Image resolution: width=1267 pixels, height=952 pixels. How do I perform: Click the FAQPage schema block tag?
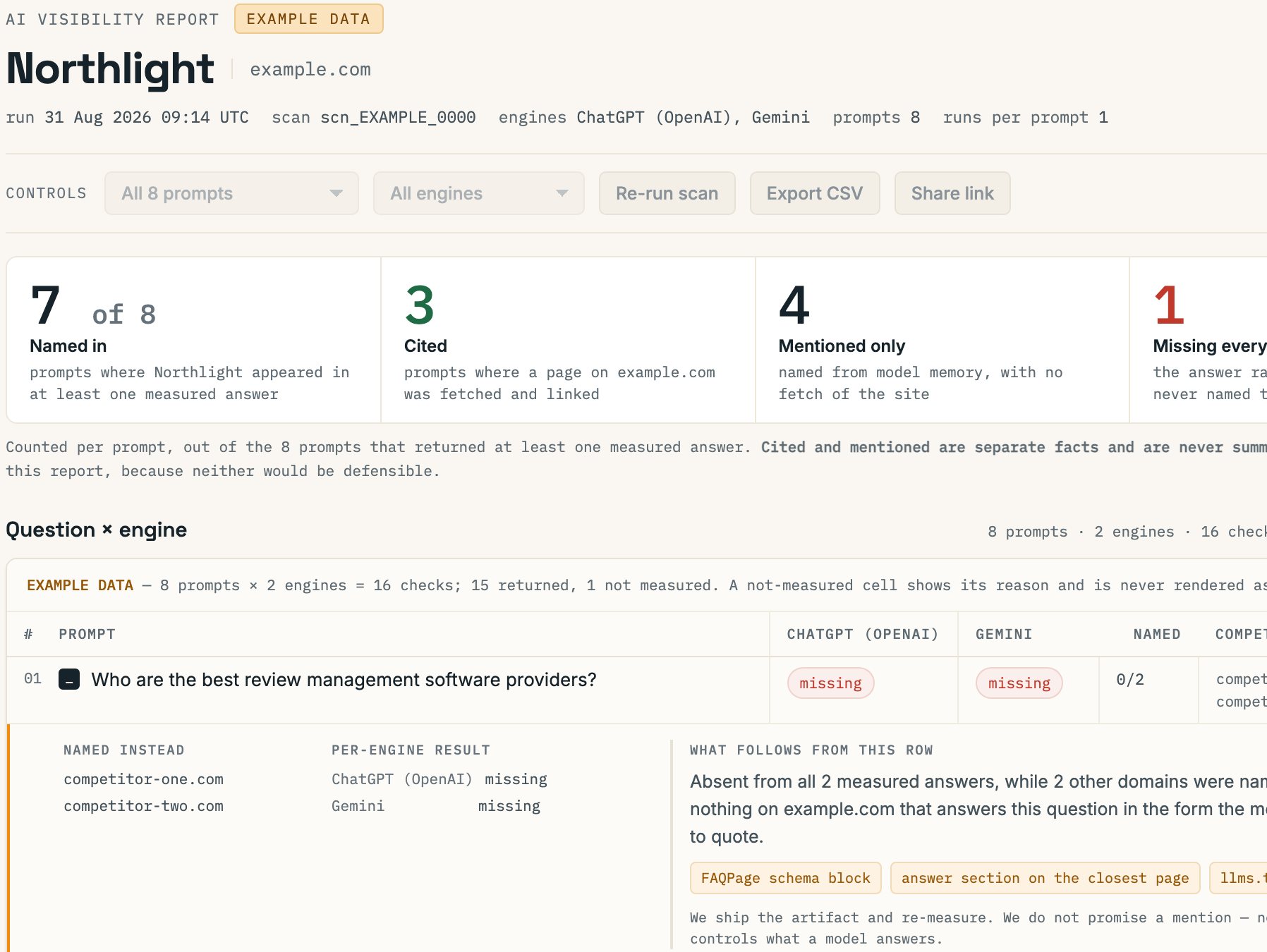786,878
